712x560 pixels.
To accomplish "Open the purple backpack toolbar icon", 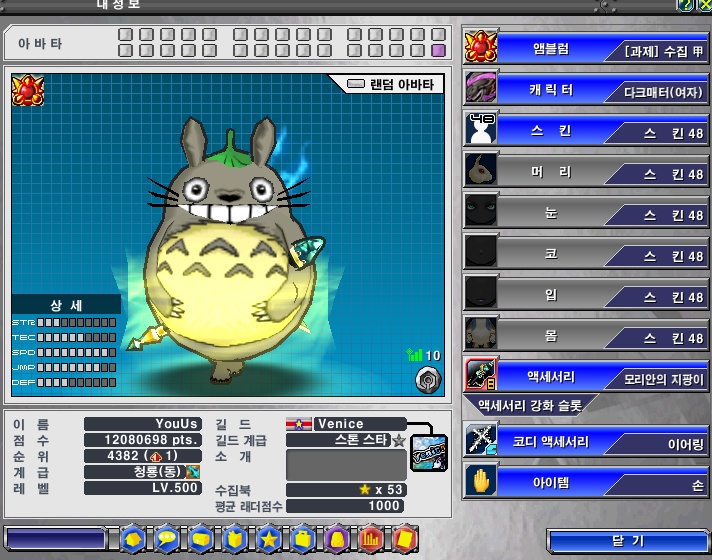I will [x=337, y=539].
